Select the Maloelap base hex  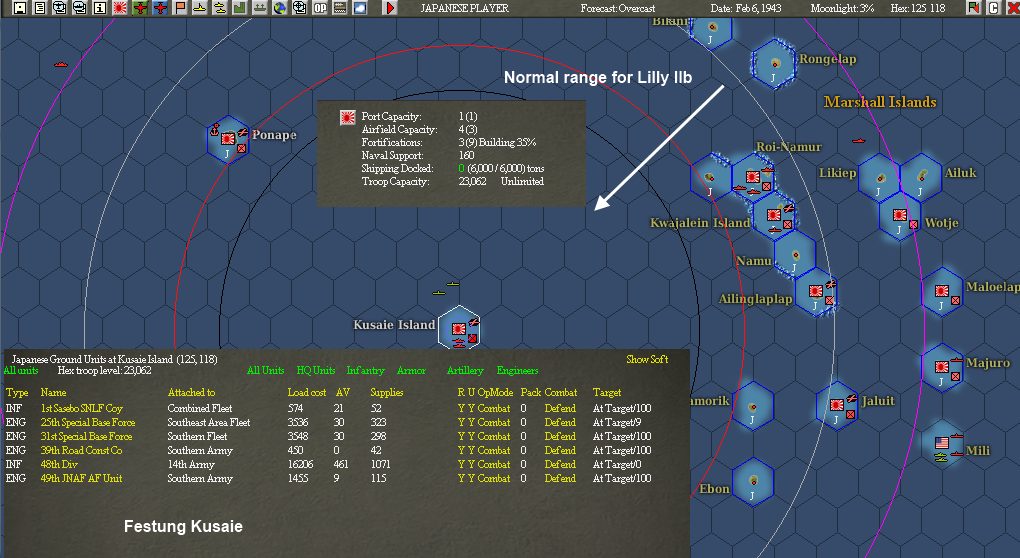[942, 291]
